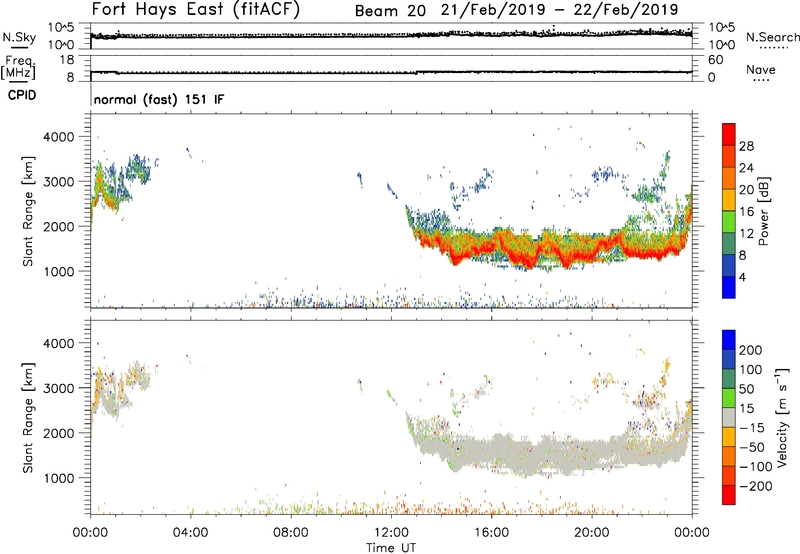
Task: Select the "Beam 20" label
Action: pos(390,11)
